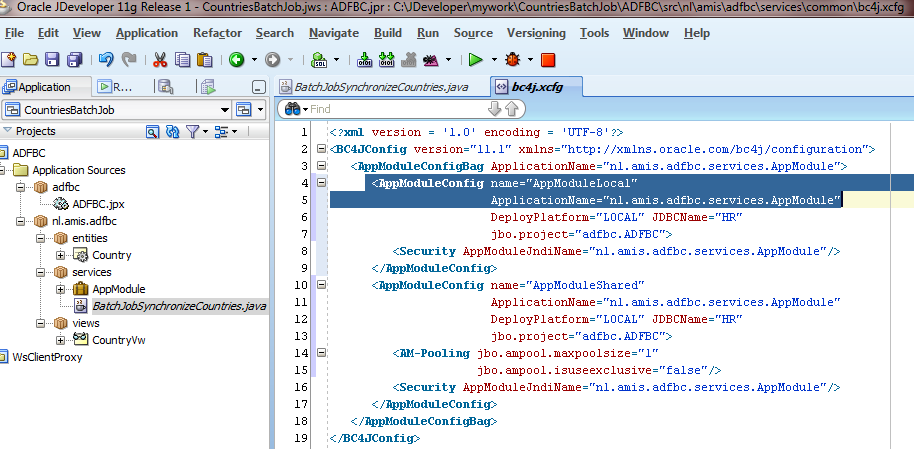Click the Save All toolbar icon
914x449 pixels.
[x=73, y=61]
